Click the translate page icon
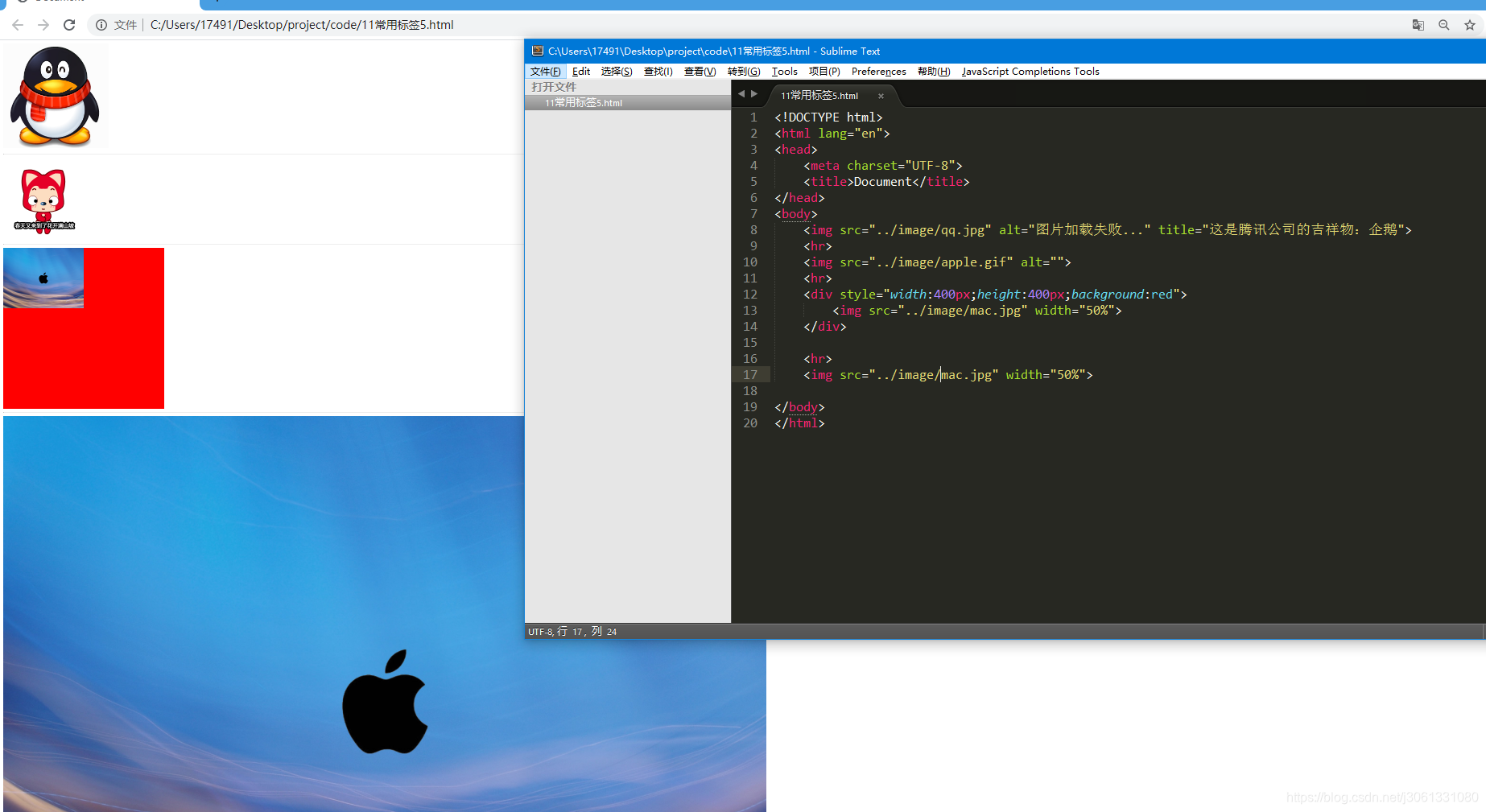Image resolution: width=1486 pixels, height=812 pixels. 1418,25
